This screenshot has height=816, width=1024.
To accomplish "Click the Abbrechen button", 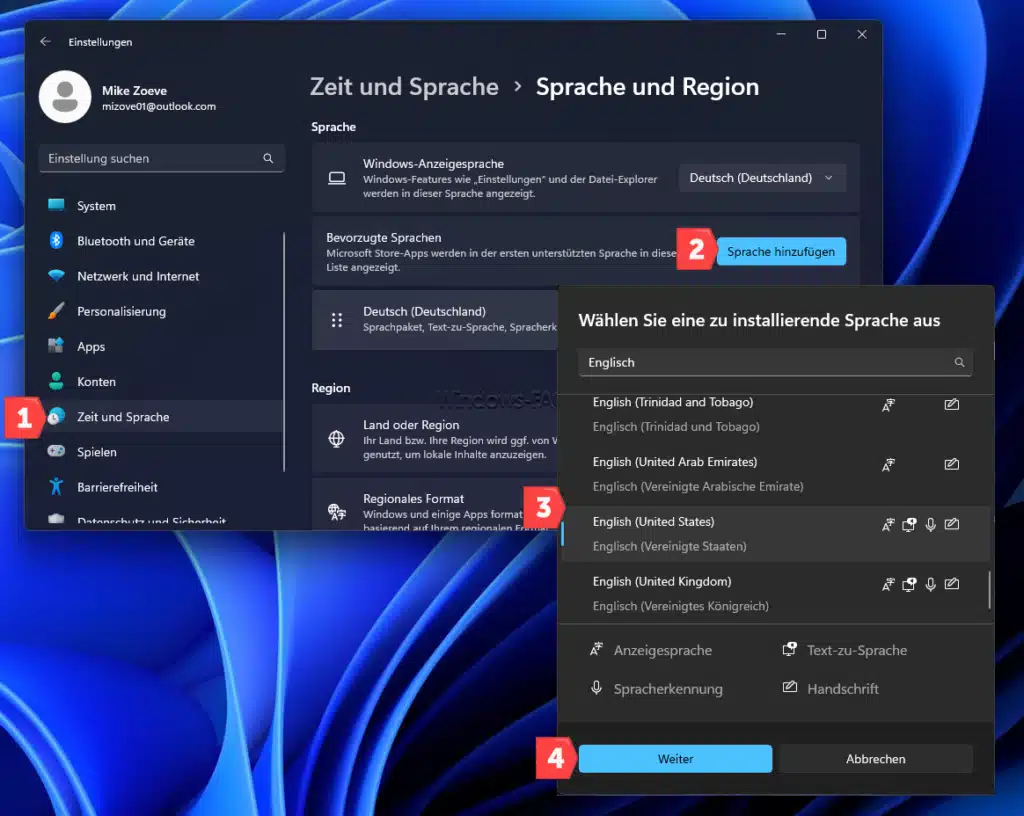I will click(875, 758).
